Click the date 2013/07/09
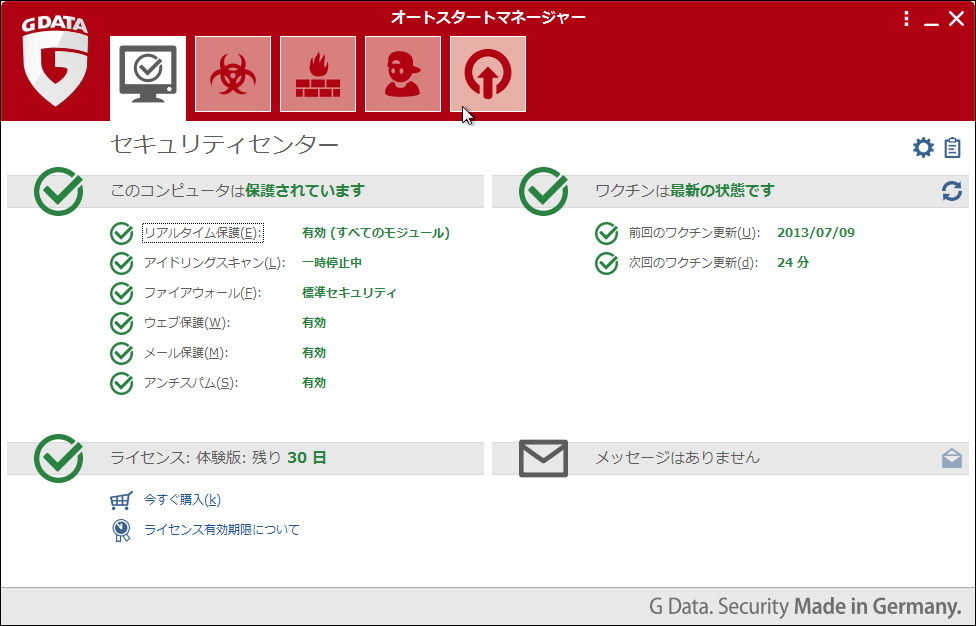Viewport: 976px width, 626px height. pos(816,233)
